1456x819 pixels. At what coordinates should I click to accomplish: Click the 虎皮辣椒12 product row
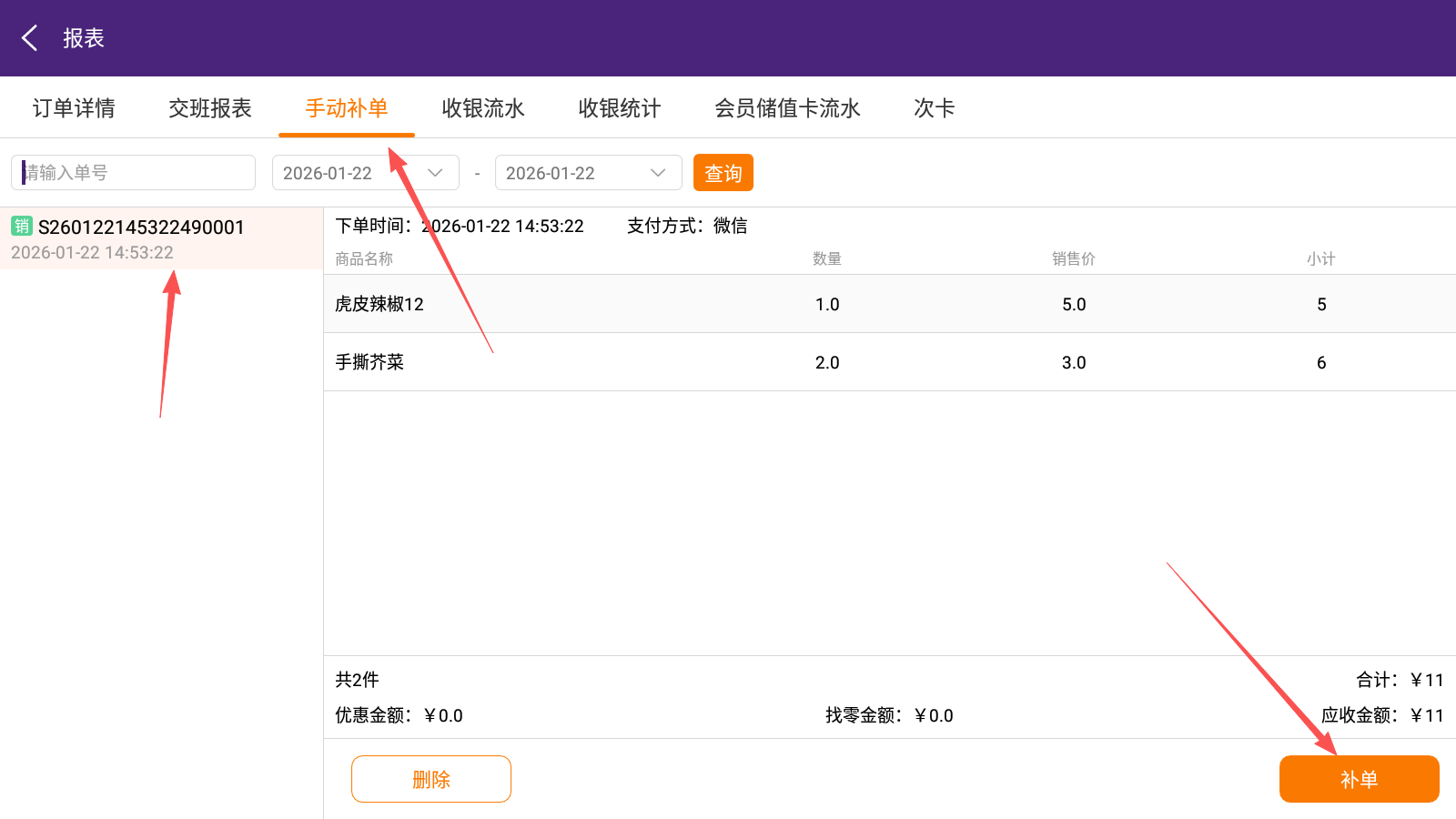click(889, 304)
